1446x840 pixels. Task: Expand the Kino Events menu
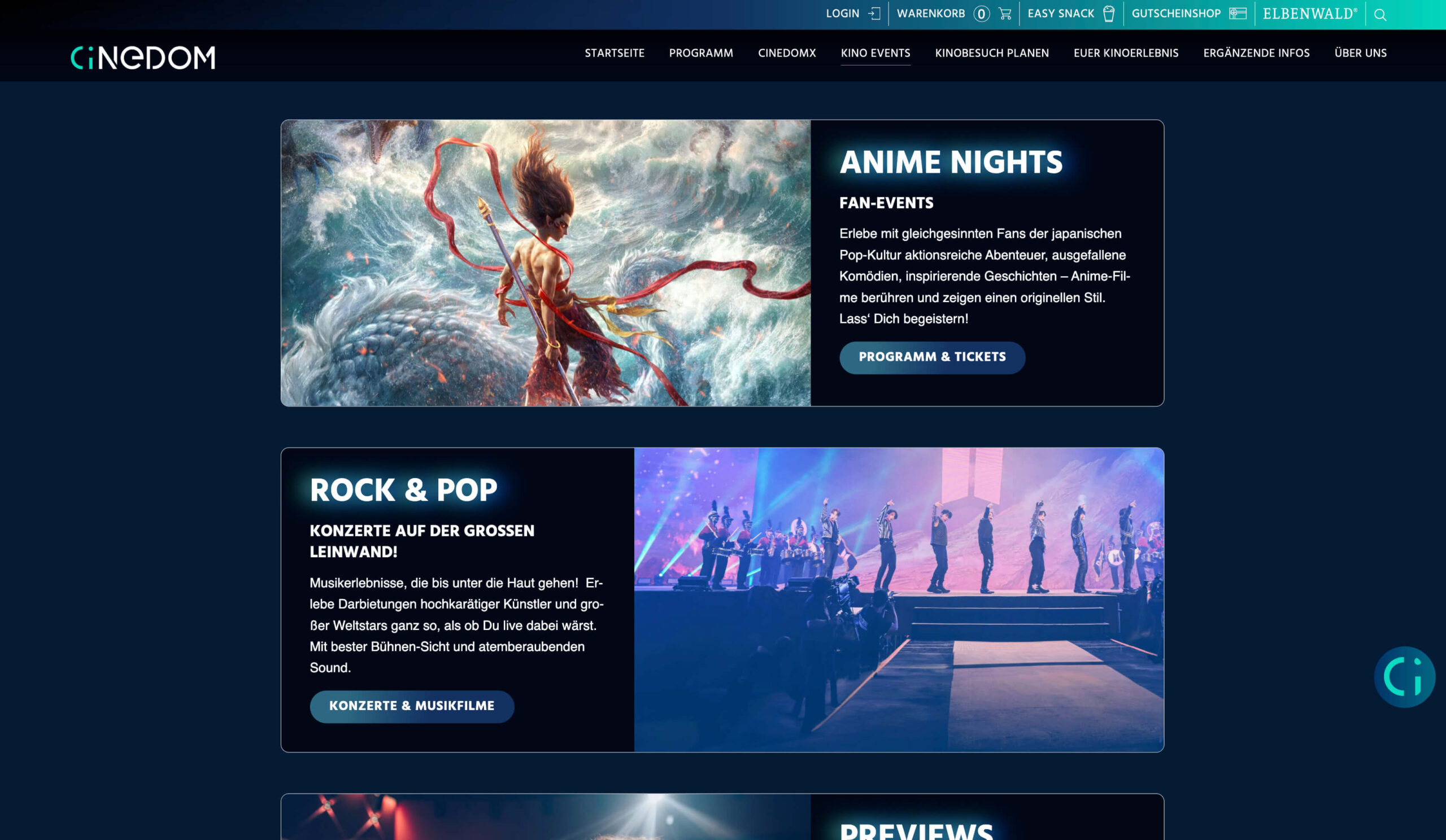875,53
